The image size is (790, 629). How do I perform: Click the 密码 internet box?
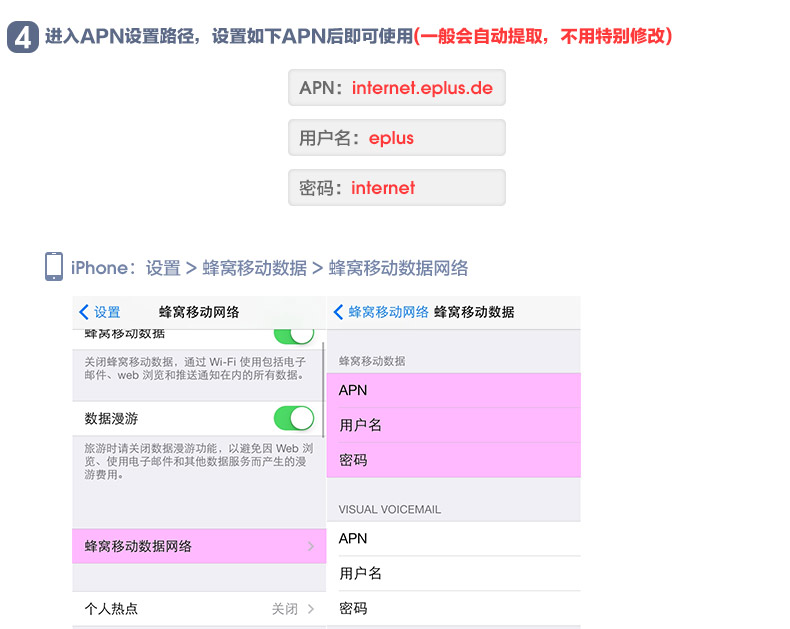tap(396, 188)
